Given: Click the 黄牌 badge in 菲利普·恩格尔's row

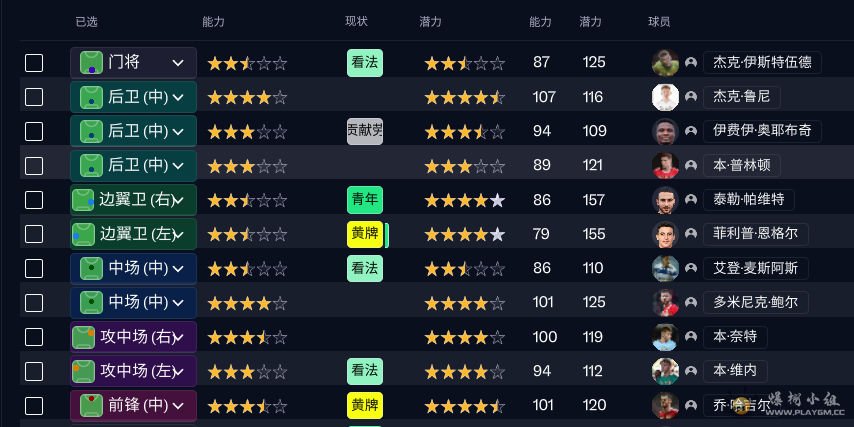Looking at the screenshot, I should 364,234.
